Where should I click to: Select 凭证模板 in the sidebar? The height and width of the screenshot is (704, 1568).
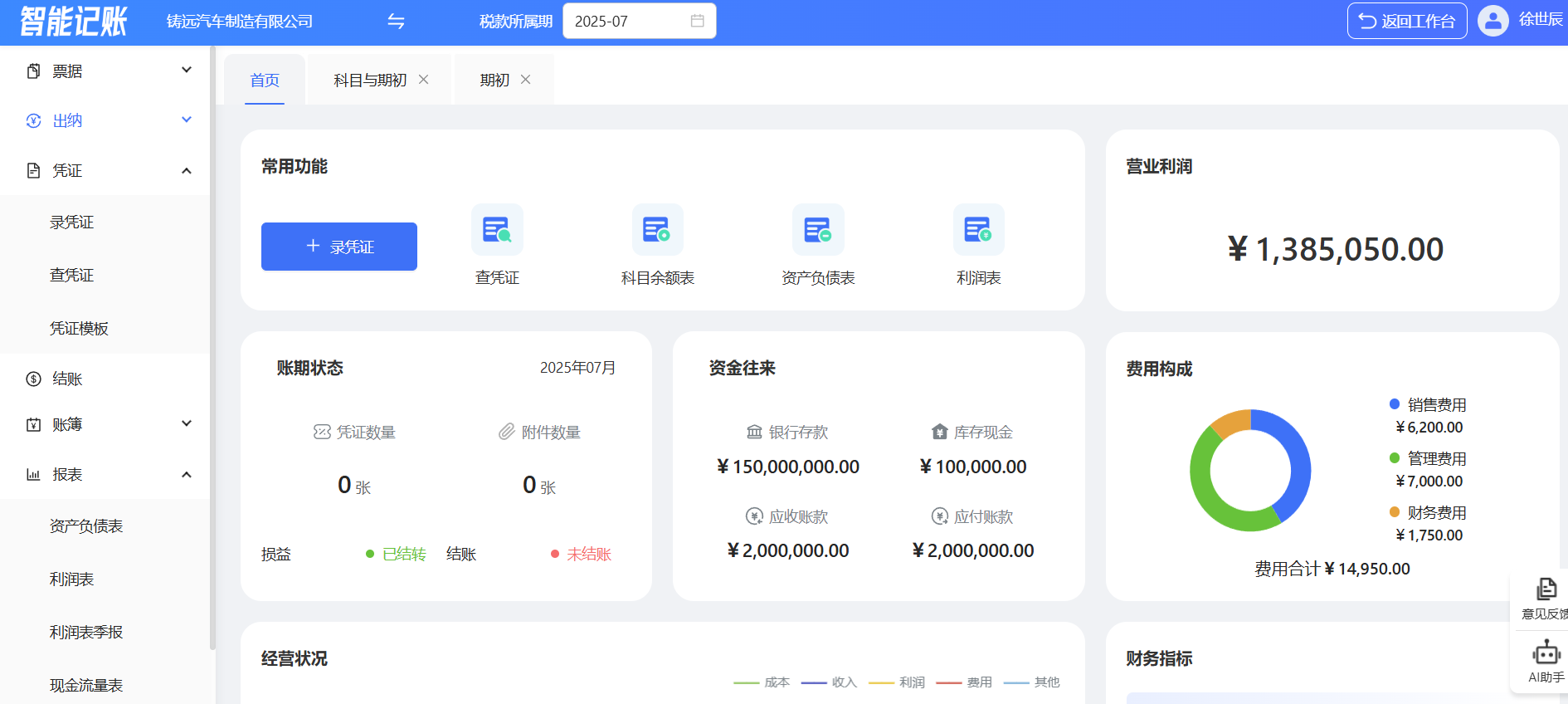(79, 329)
